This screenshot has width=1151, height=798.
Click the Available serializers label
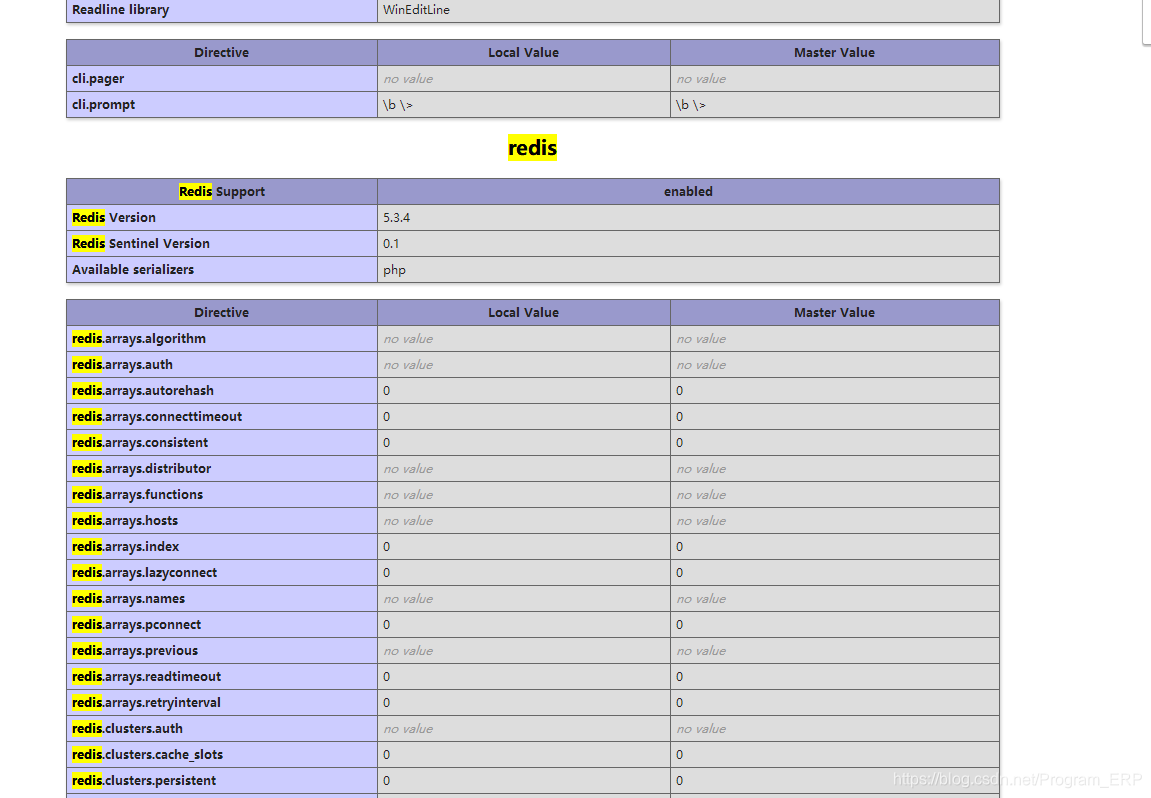click(x=133, y=269)
